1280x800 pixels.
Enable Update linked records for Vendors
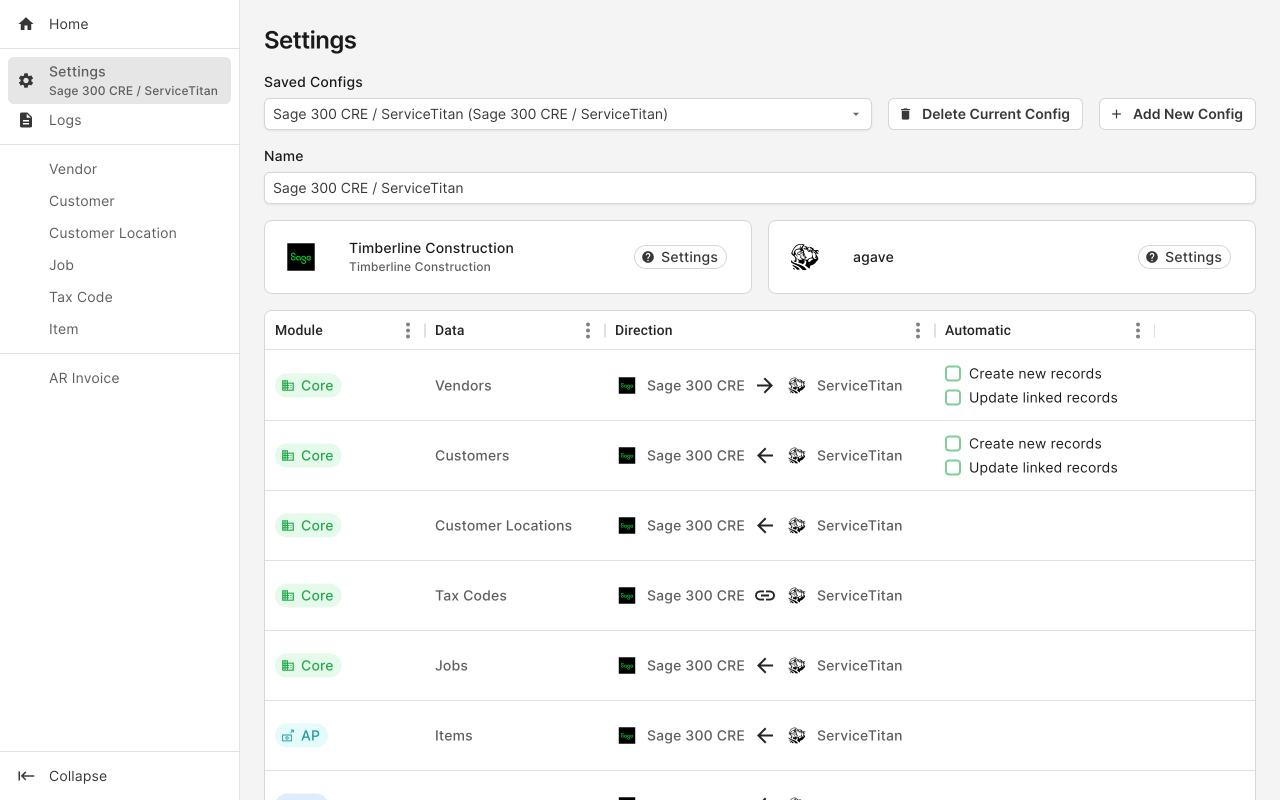(x=953, y=398)
